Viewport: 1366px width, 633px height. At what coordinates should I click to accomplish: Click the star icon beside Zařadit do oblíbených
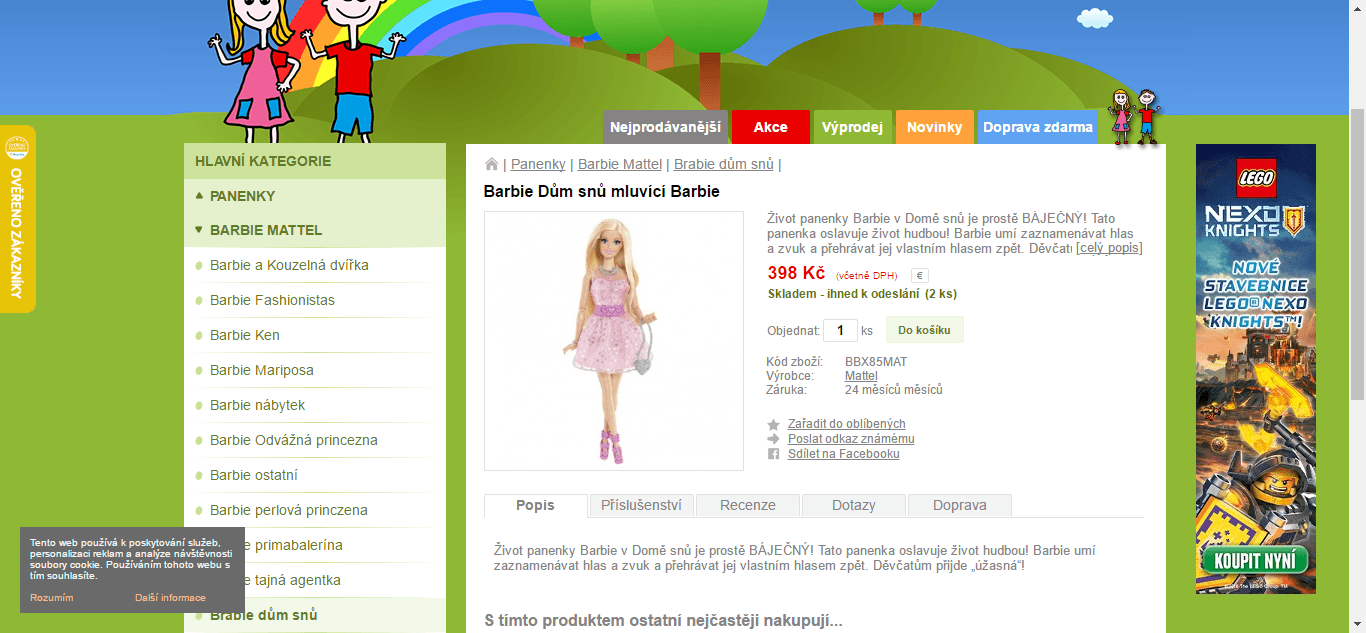pyautogui.click(x=773, y=425)
